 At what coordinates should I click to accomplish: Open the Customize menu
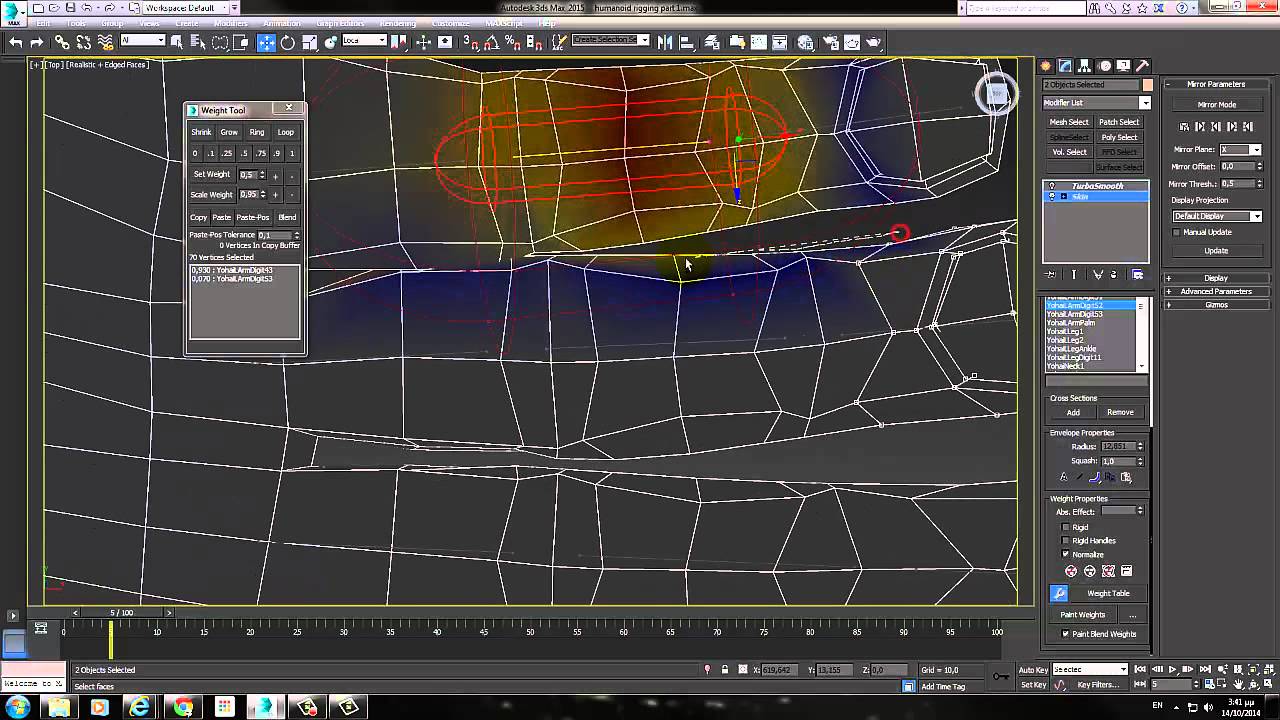click(452, 23)
